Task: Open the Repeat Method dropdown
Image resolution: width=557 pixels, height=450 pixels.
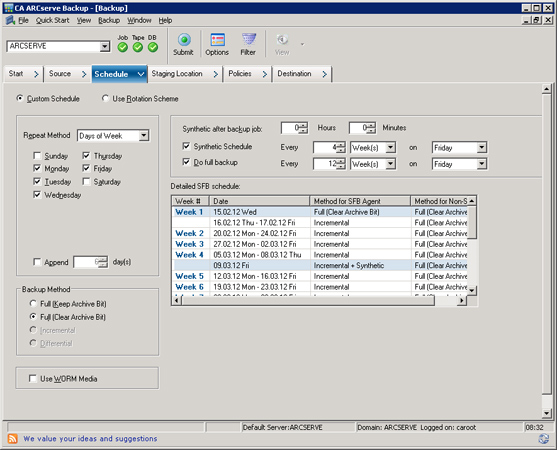Action: [144, 135]
